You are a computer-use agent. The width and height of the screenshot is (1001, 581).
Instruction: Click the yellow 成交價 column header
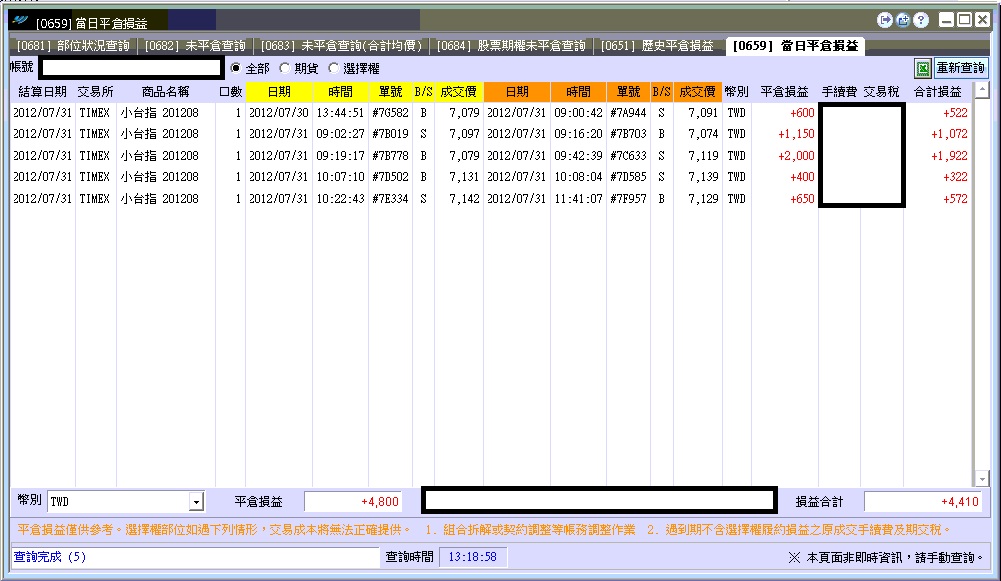point(458,92)
